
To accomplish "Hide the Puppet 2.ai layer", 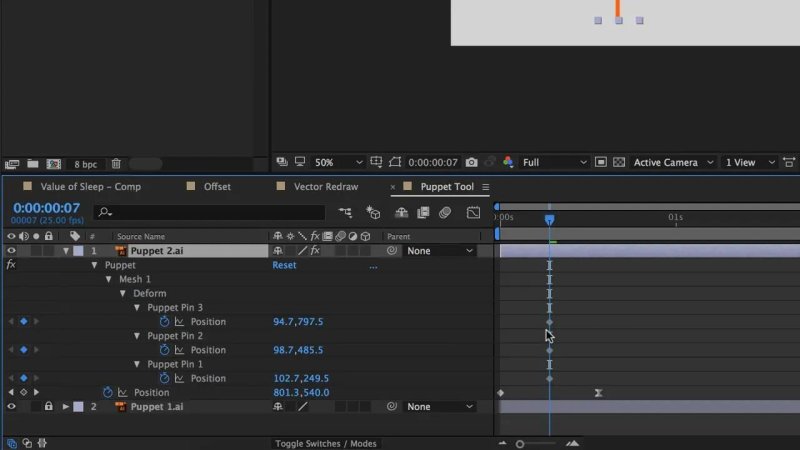I will pos(11,251).
